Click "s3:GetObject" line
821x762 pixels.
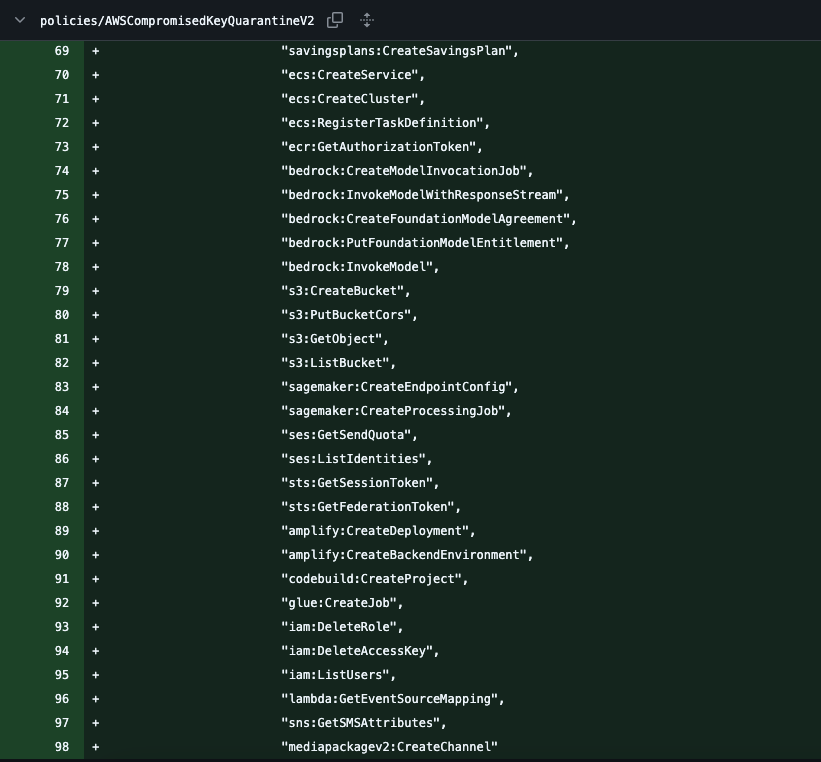(x=335, y=339)
